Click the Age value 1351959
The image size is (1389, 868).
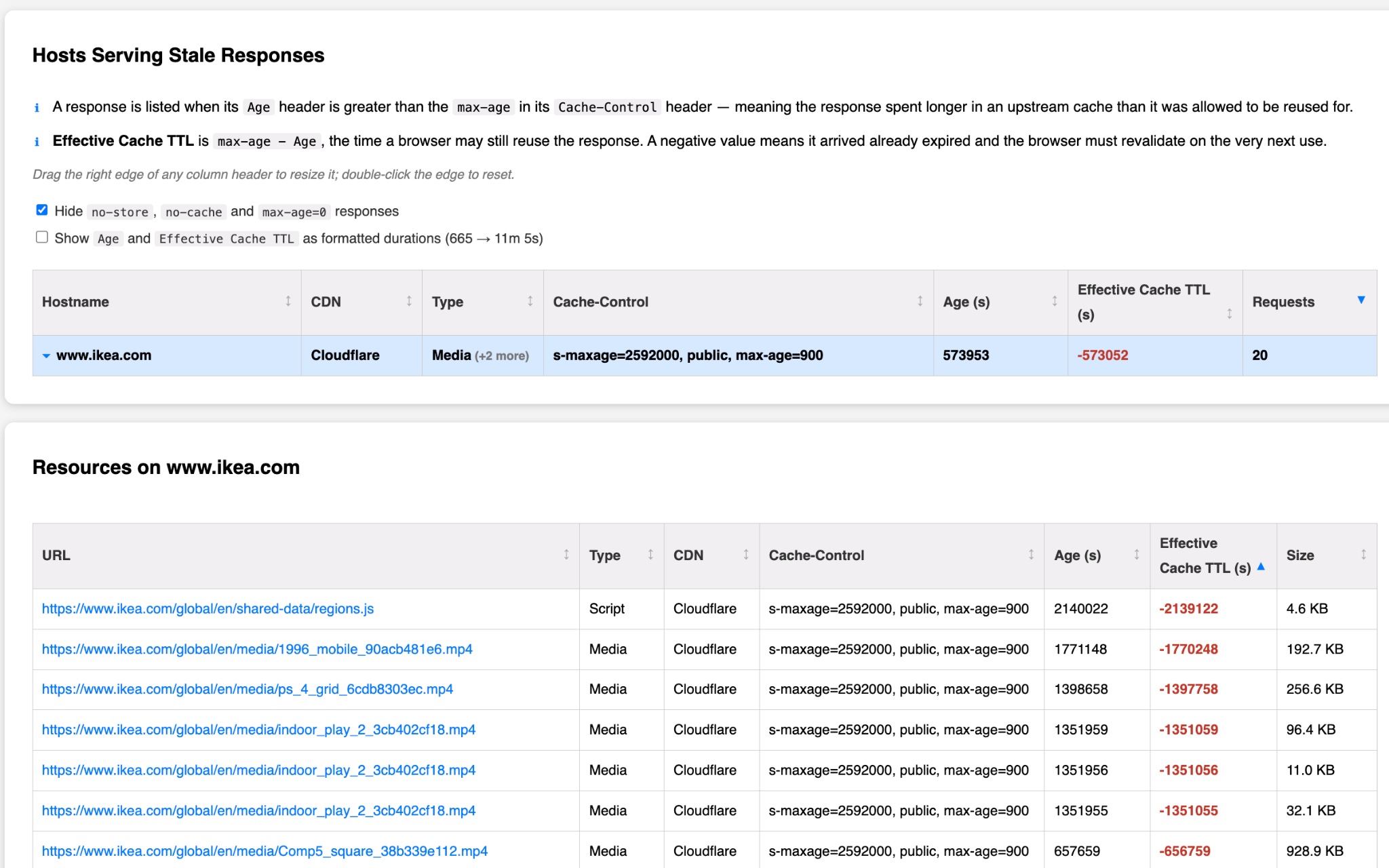[x=1081, y=730]
